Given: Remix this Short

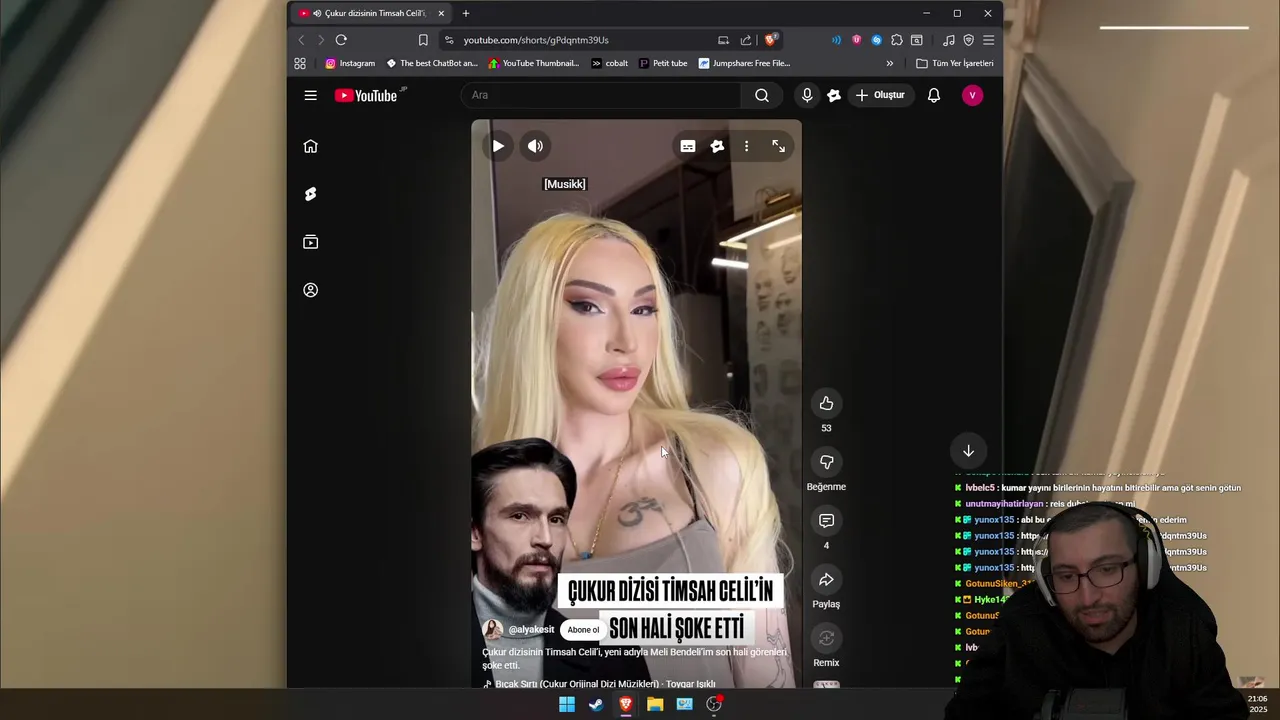Looking at the screenshot, I should [x=826, y=638].
